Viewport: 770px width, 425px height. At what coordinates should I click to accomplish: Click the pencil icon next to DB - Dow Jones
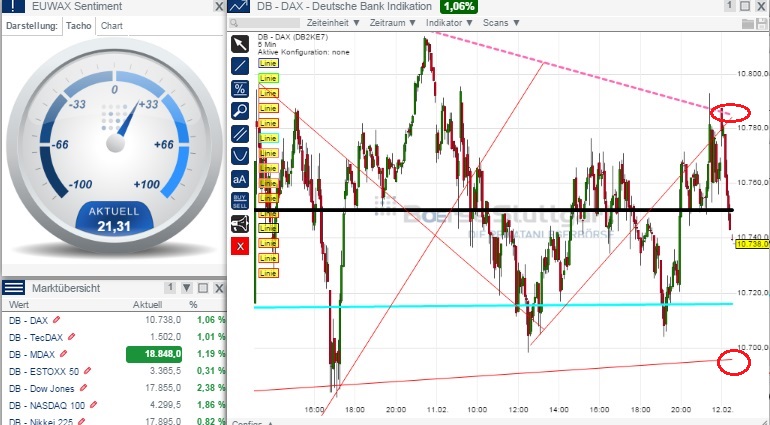coord(83,388)
